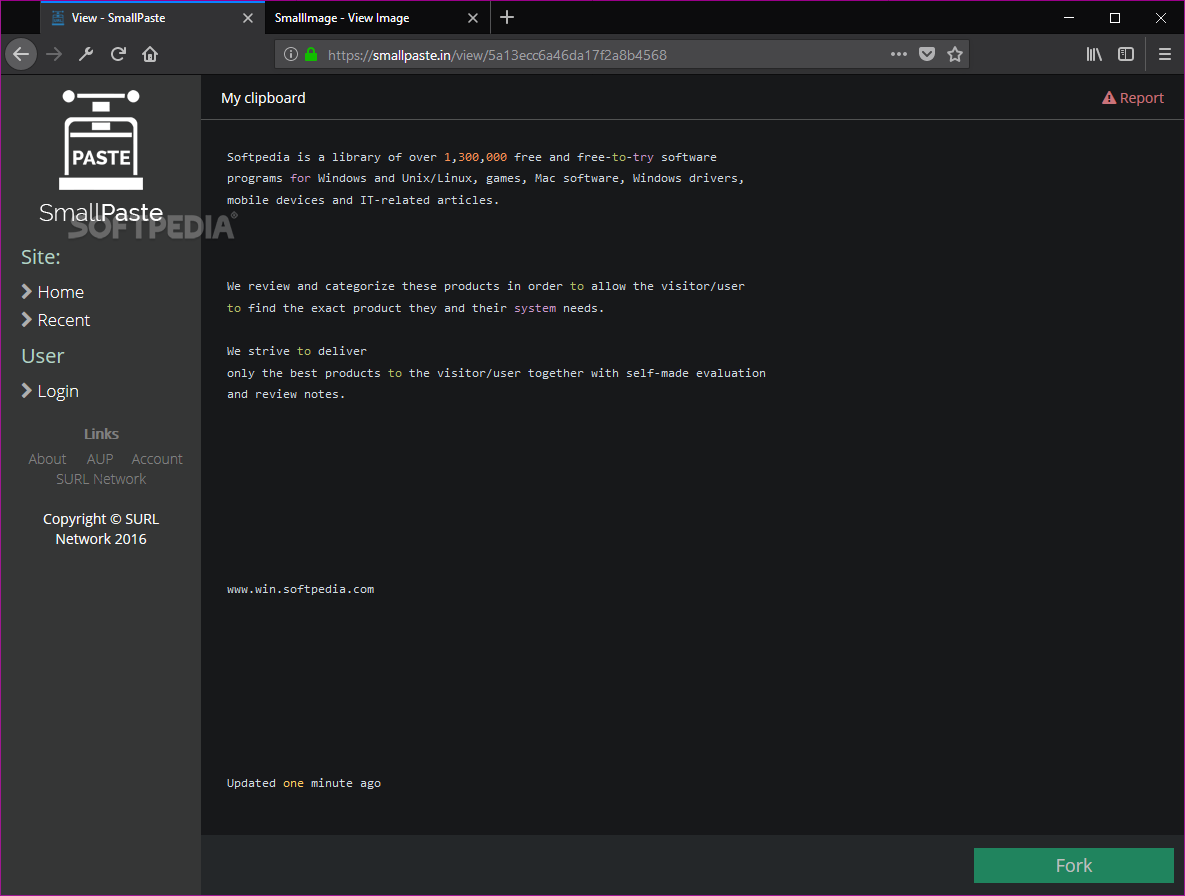Viewport: 1185px width, 896px height.
Task: Switch to View - SmallPaste tab
Action: (151, 18)
